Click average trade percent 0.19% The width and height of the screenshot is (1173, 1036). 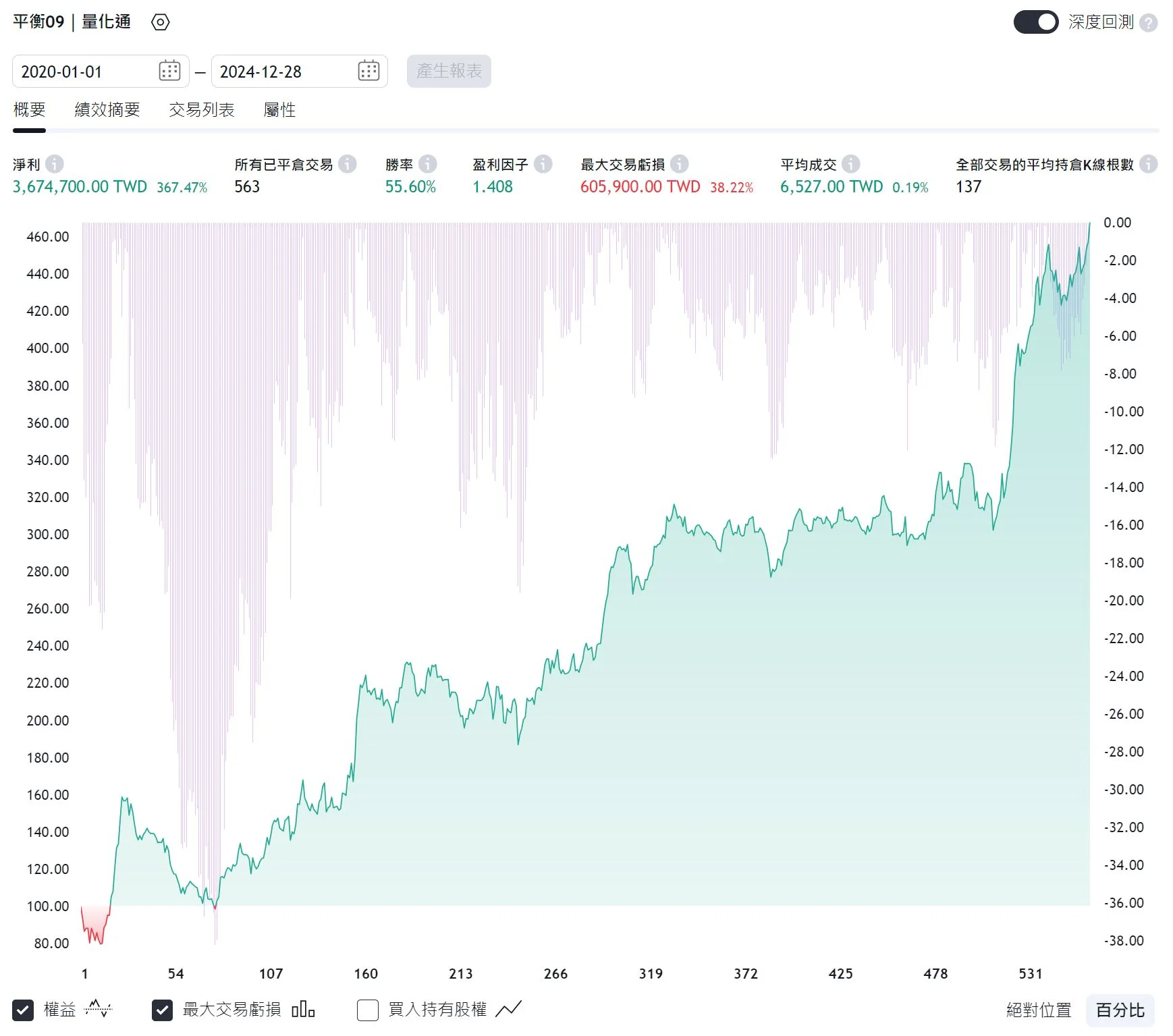[x=910, y=188]
